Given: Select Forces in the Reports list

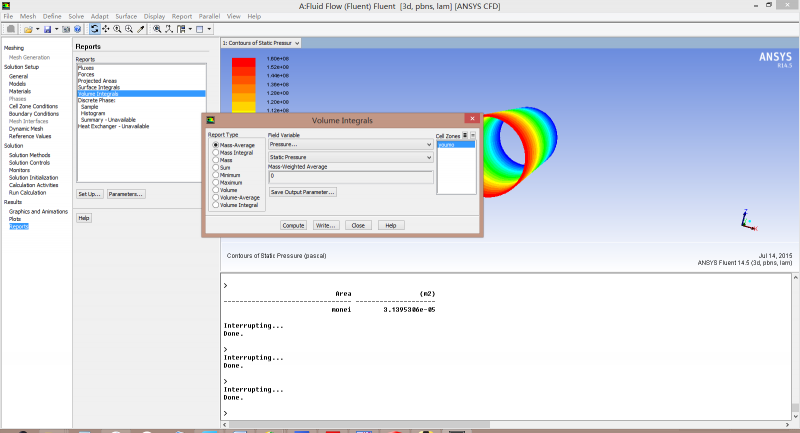Looking at the screenshot, I should pos(86,74).
